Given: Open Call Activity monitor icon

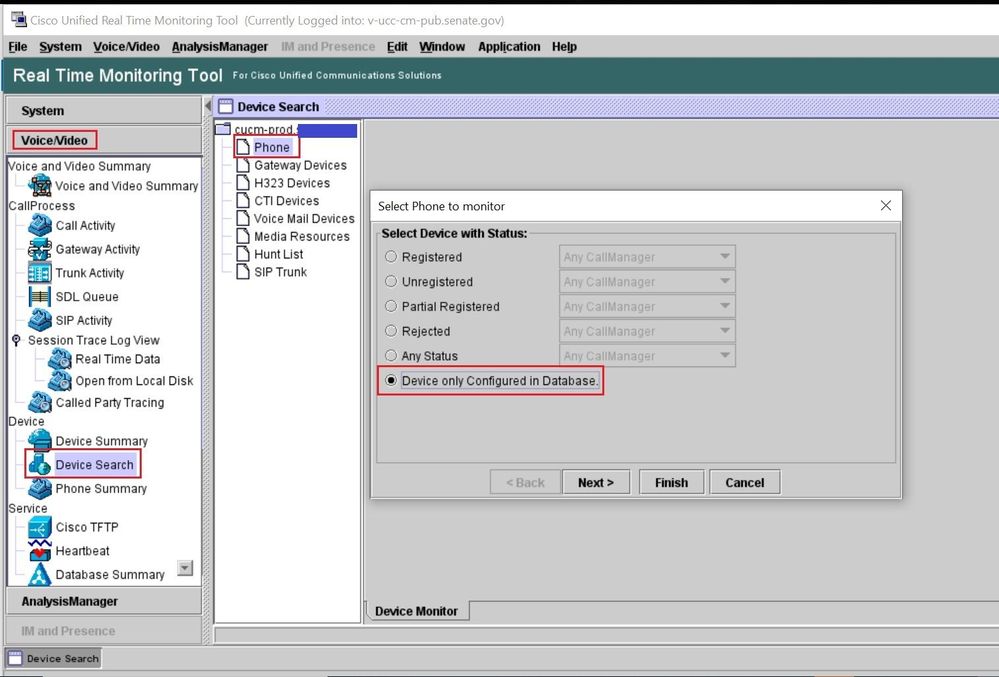Looking at the screenshot, I should click(x=40, y=225).
